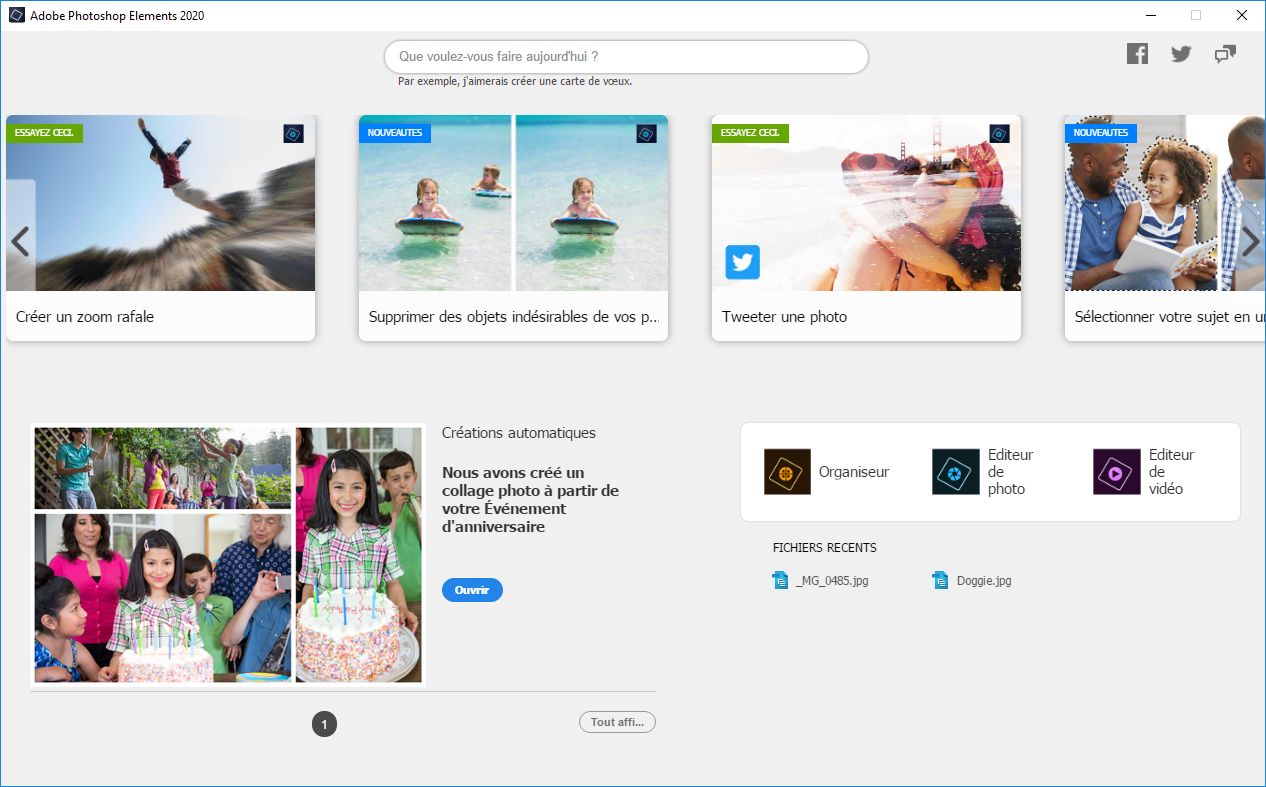Click the blue Twitter square on the photo card

(x=742, y=262)
